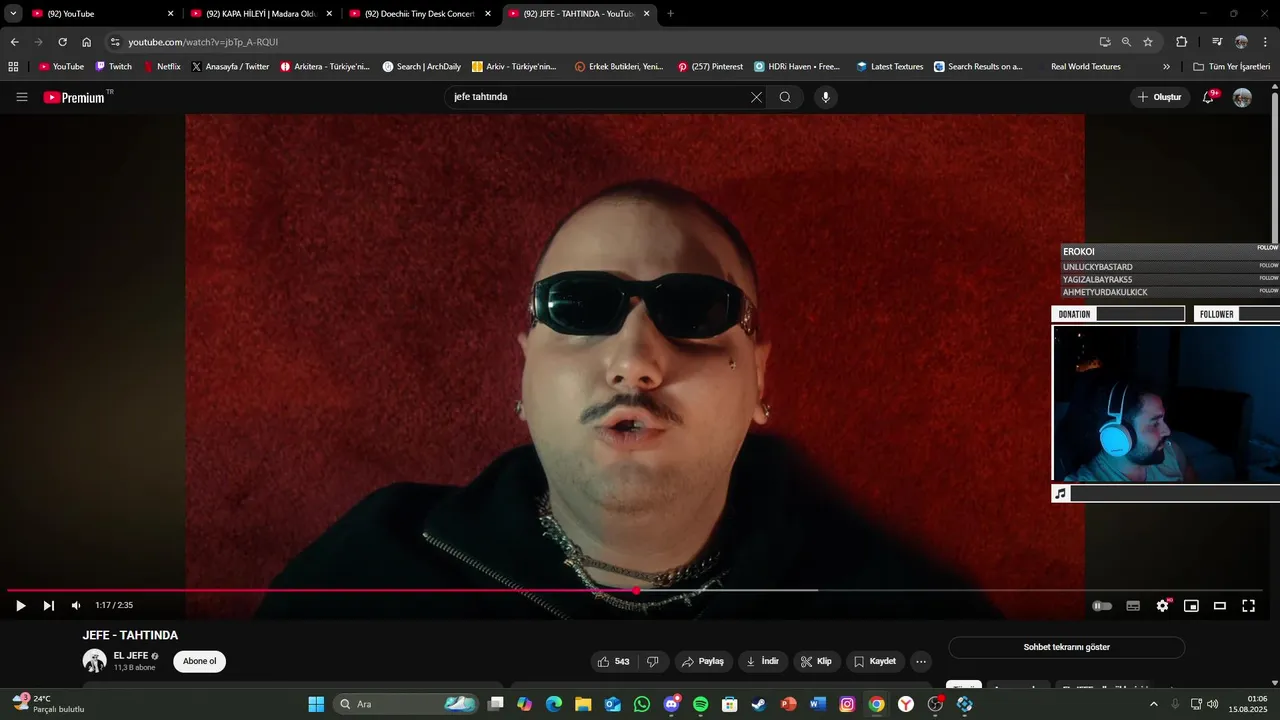Screen dimensions: 1280x720
Task: Go back in browser history
Action: click(14, 42)
